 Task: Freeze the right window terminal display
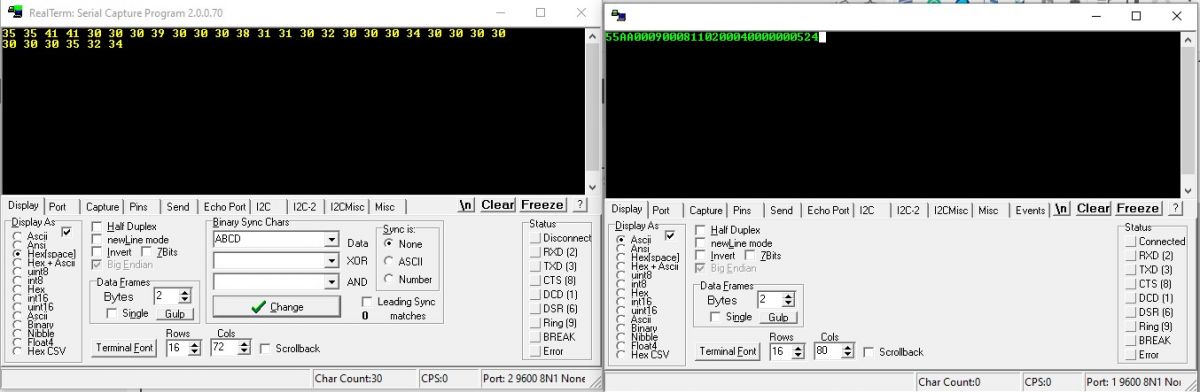pos(1138,208)
